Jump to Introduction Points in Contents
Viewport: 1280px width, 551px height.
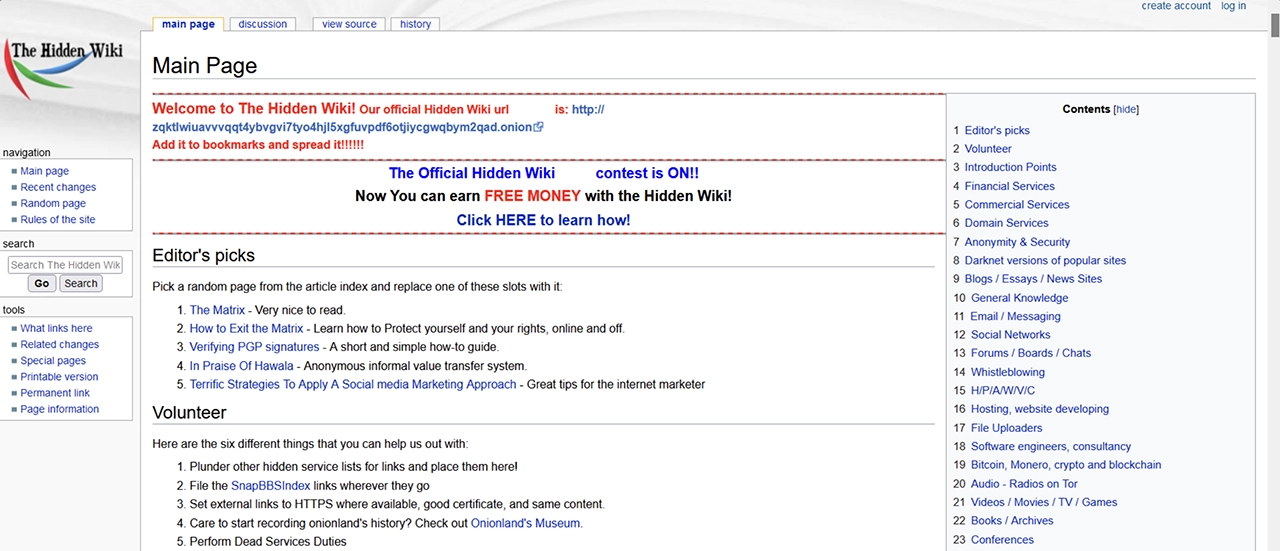coord(1010,167)
